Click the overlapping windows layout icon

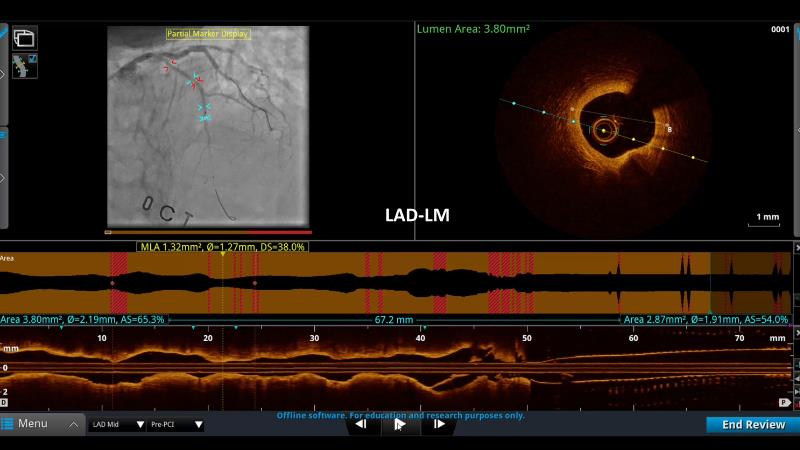25,39
